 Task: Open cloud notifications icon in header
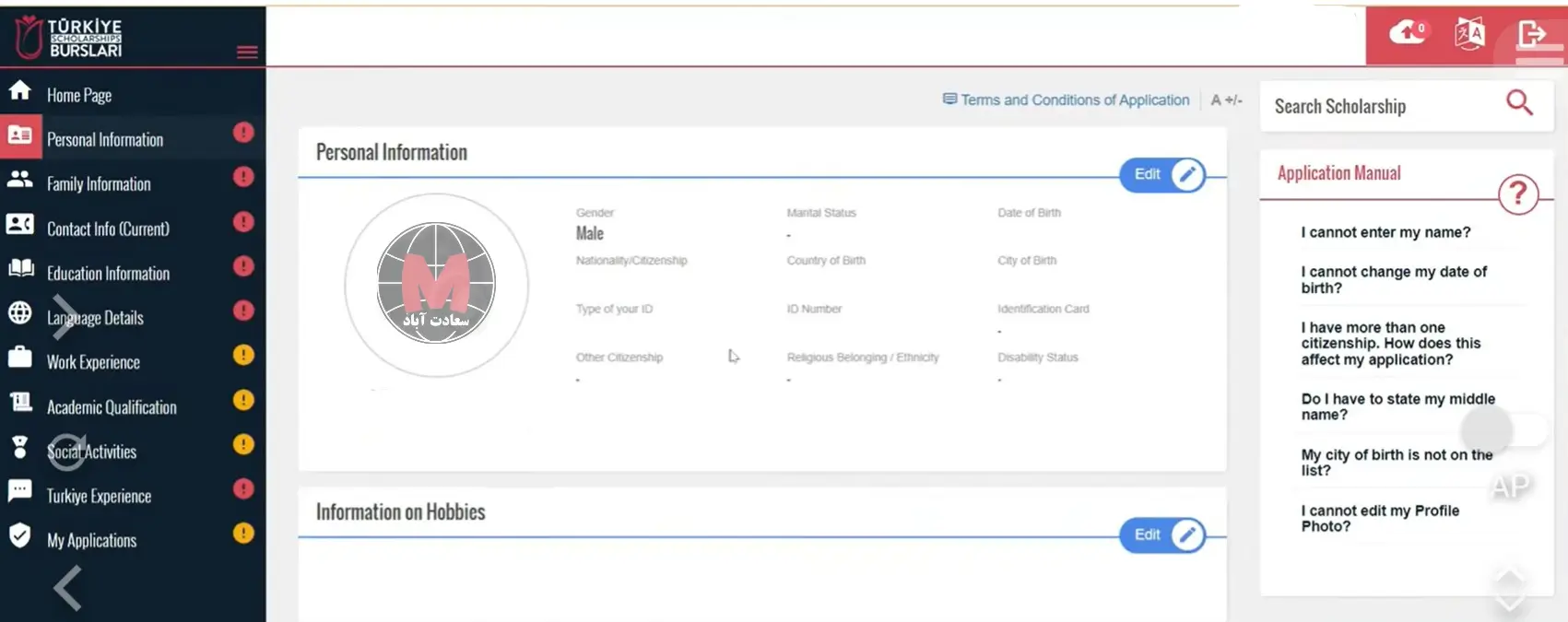pos(1407,33)
